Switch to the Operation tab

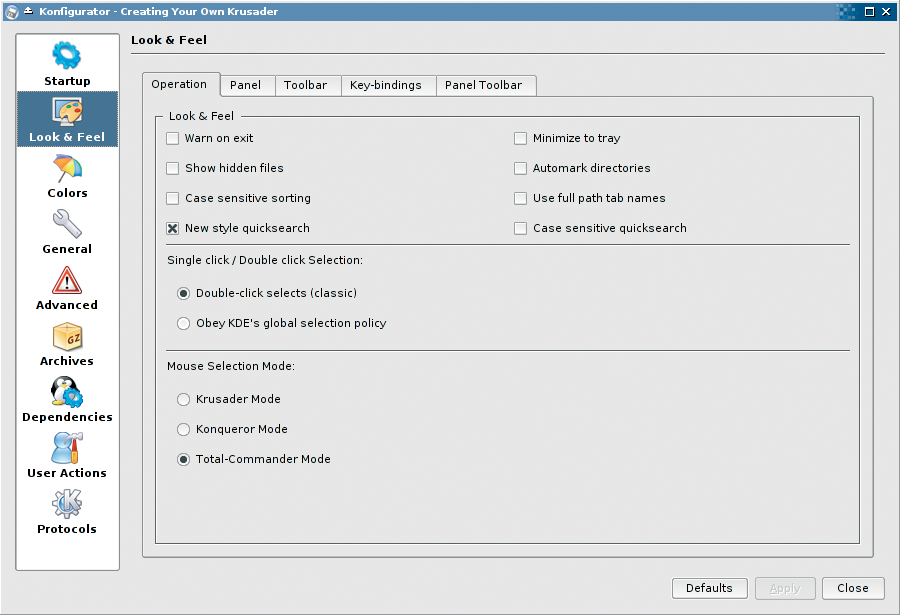181,84
